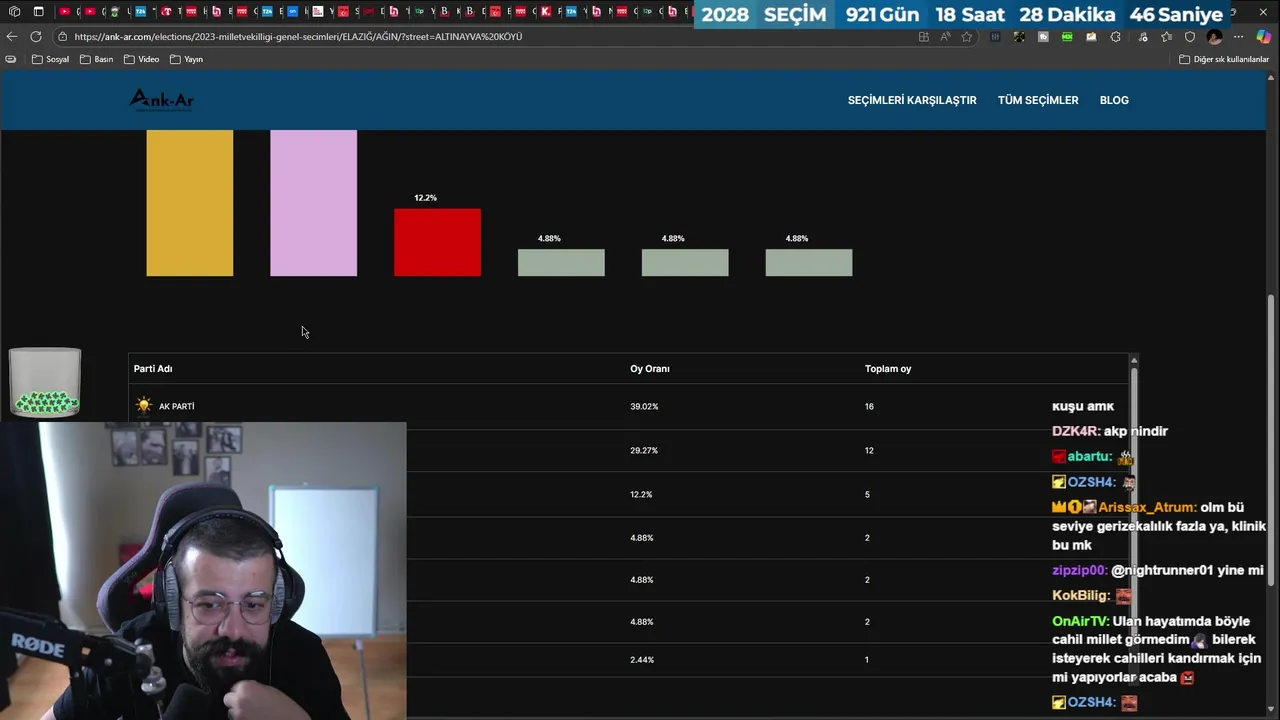The image size is (1280, 720).
Task: Open the Basın bookmarks folder
Action: [97, 59]
